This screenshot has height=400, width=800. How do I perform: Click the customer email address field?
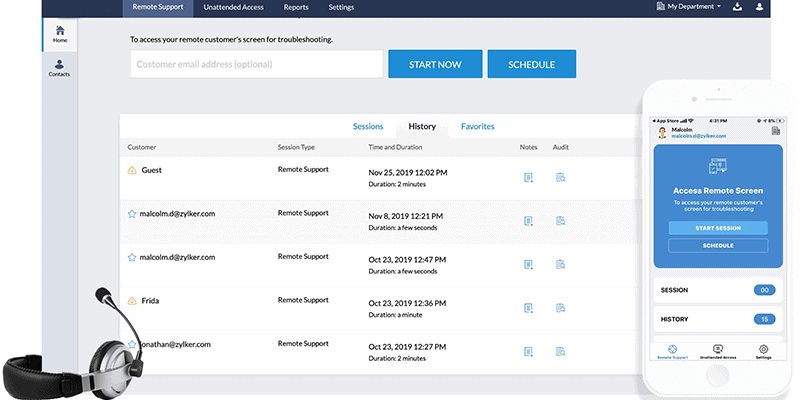tap(257, 64)
